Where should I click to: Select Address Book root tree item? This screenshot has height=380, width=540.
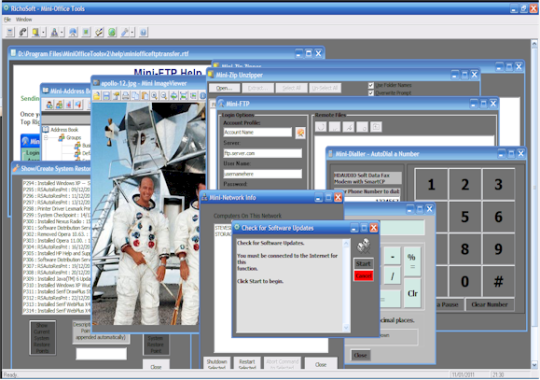point(64,130)
